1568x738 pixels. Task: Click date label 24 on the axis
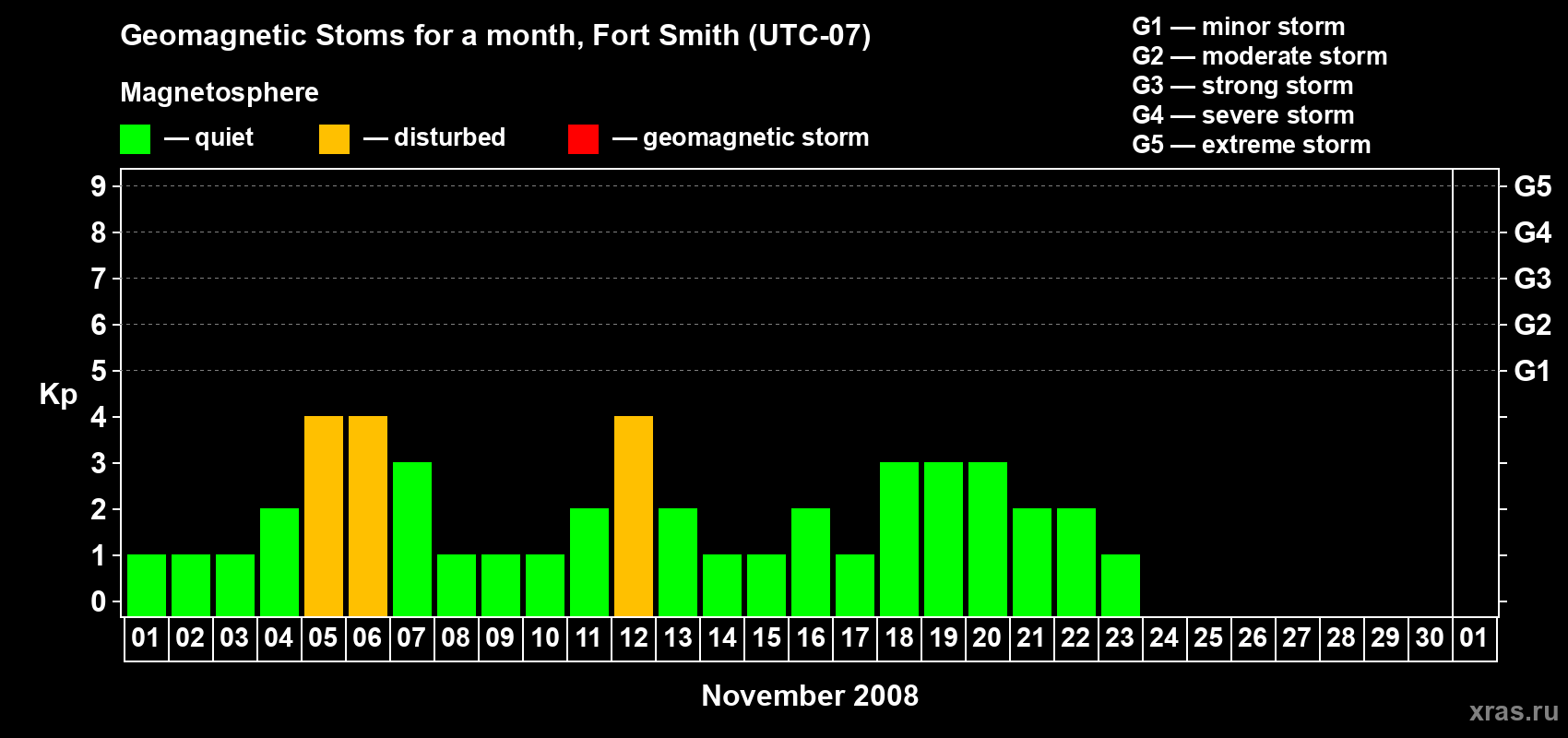(x=1164, y=638)
